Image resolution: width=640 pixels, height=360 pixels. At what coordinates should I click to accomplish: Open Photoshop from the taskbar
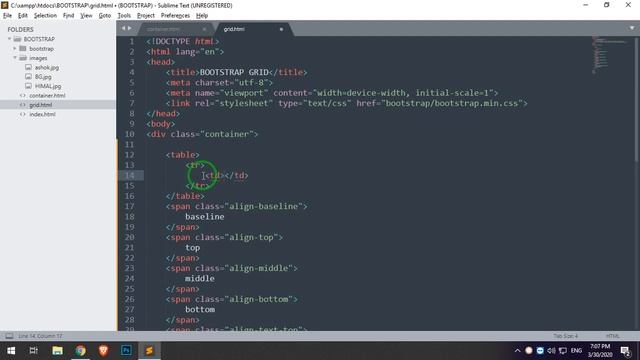pyautogui.click(x=126, y=351)
